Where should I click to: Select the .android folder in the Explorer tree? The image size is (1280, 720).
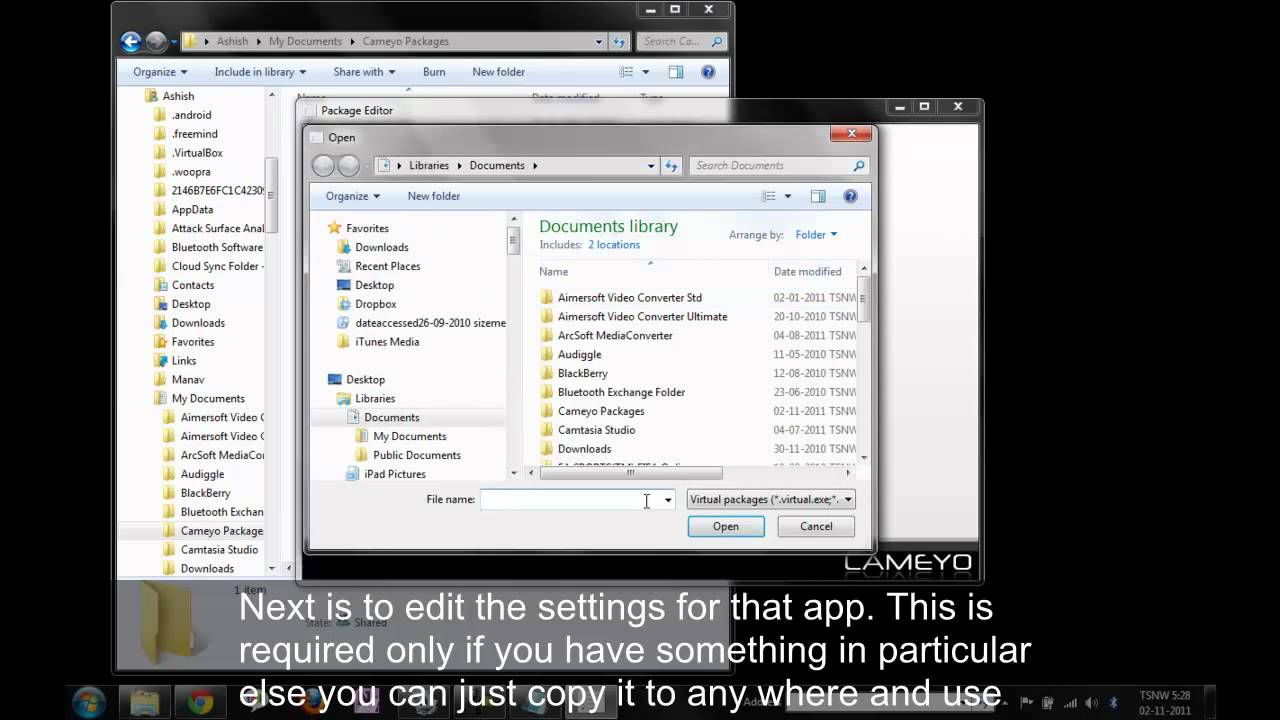pos(191,115)
